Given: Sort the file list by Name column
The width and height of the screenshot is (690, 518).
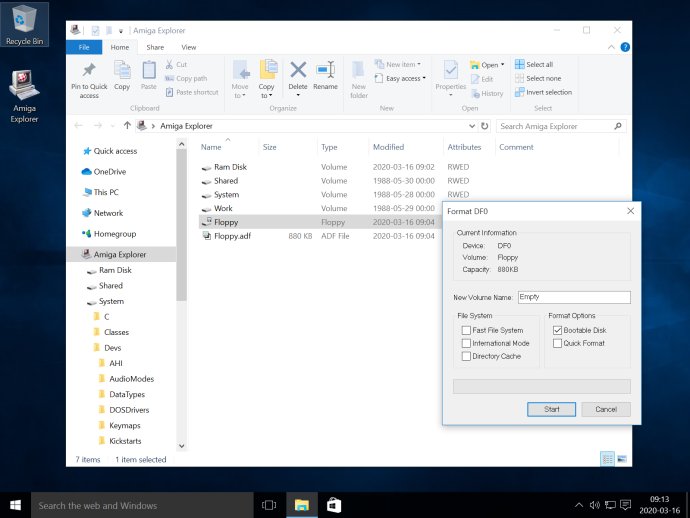Looking at the screenshot, I should (211, 147).
